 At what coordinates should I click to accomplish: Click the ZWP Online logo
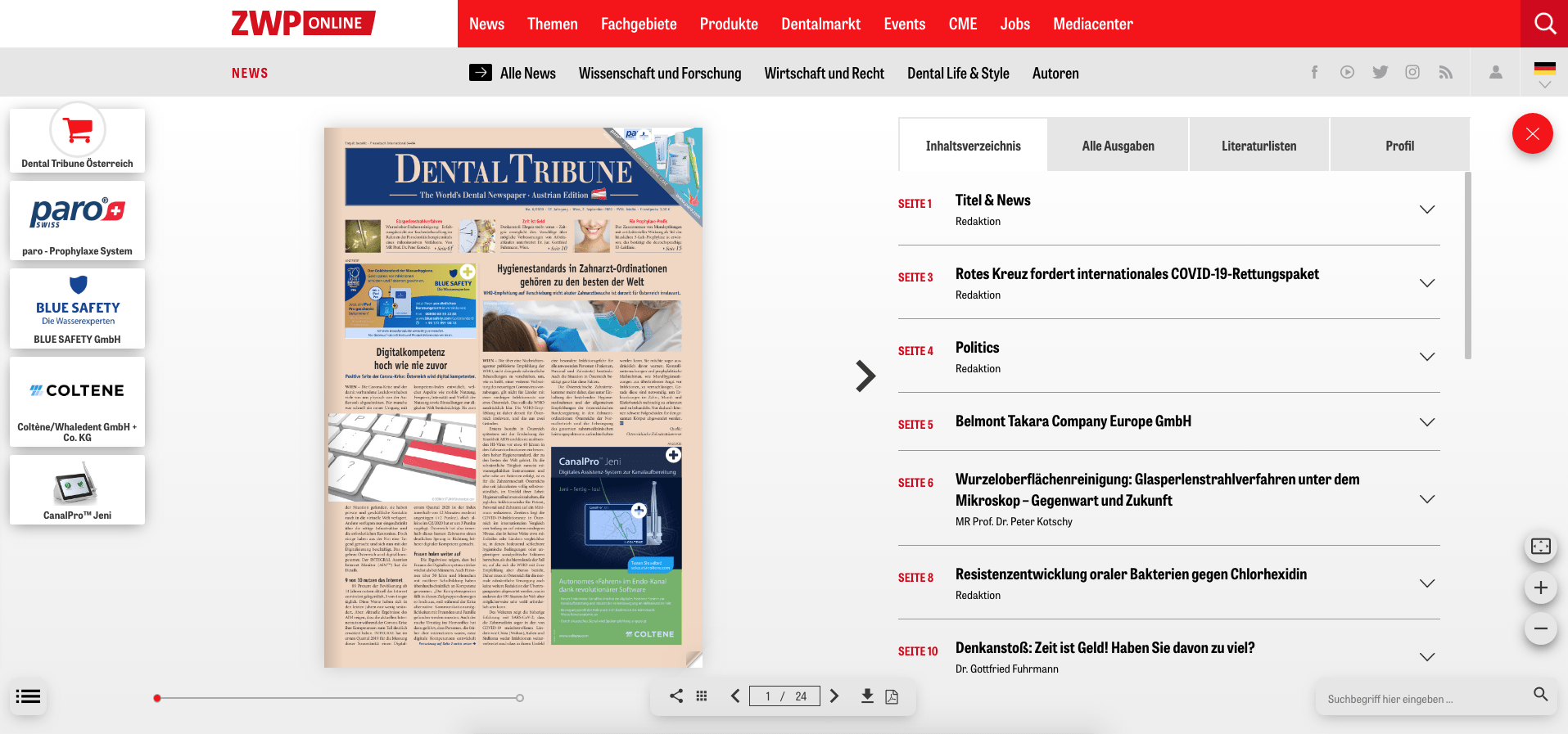point(303,23)
